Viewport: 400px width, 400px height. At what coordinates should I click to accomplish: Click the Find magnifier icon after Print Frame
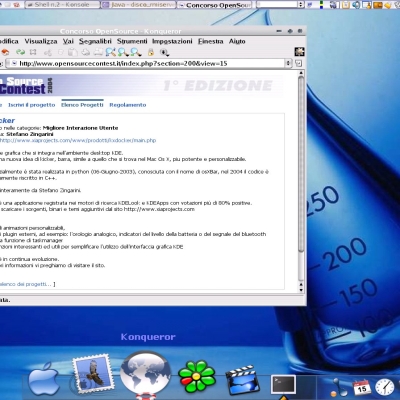point(111,52)
